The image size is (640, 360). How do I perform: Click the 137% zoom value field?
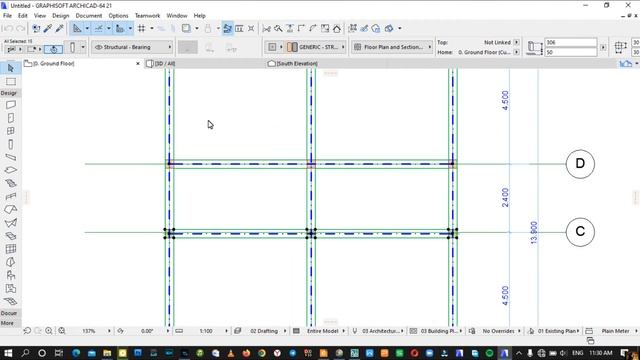(x=89, y=331)
